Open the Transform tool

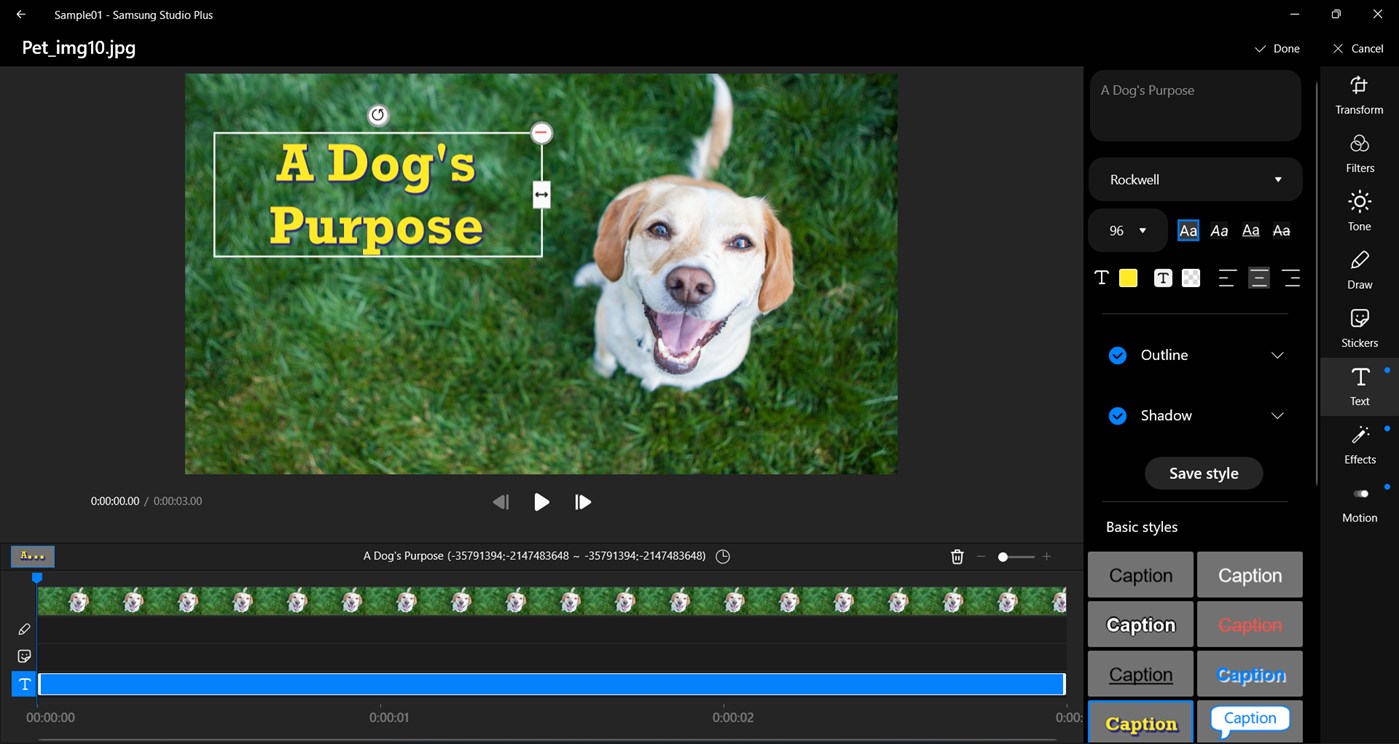point(1359,96)
